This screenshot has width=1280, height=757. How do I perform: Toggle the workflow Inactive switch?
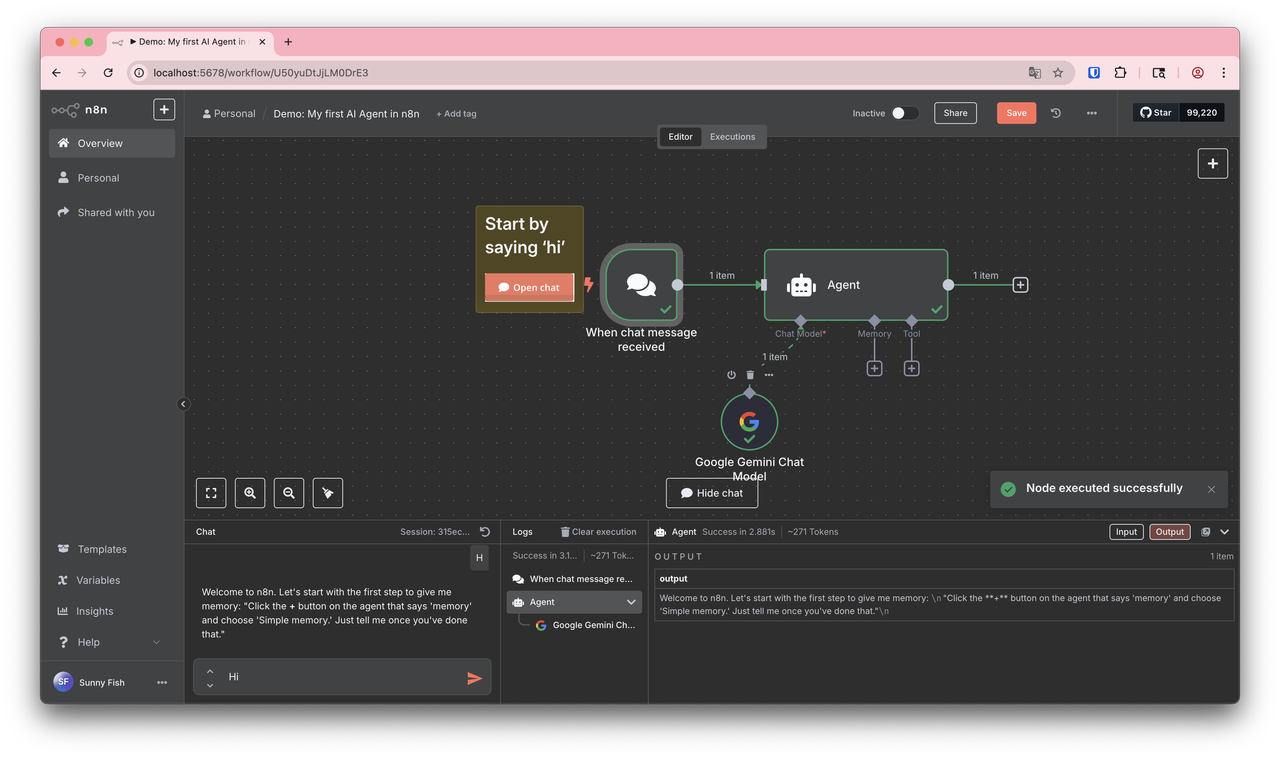(x=904, y=113)
